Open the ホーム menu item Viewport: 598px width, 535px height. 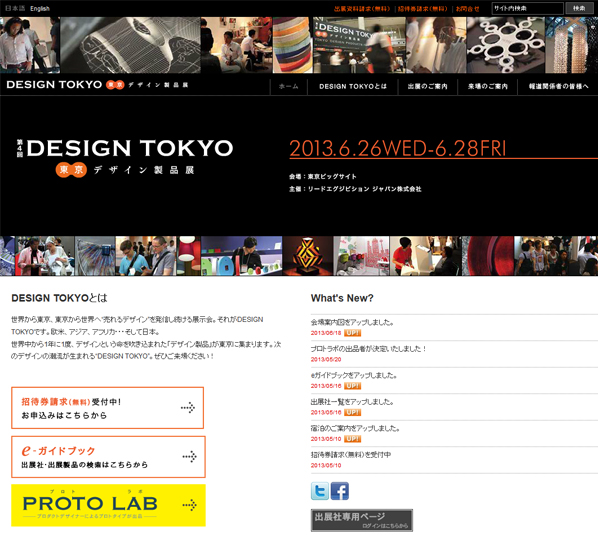tap(289, 87)
